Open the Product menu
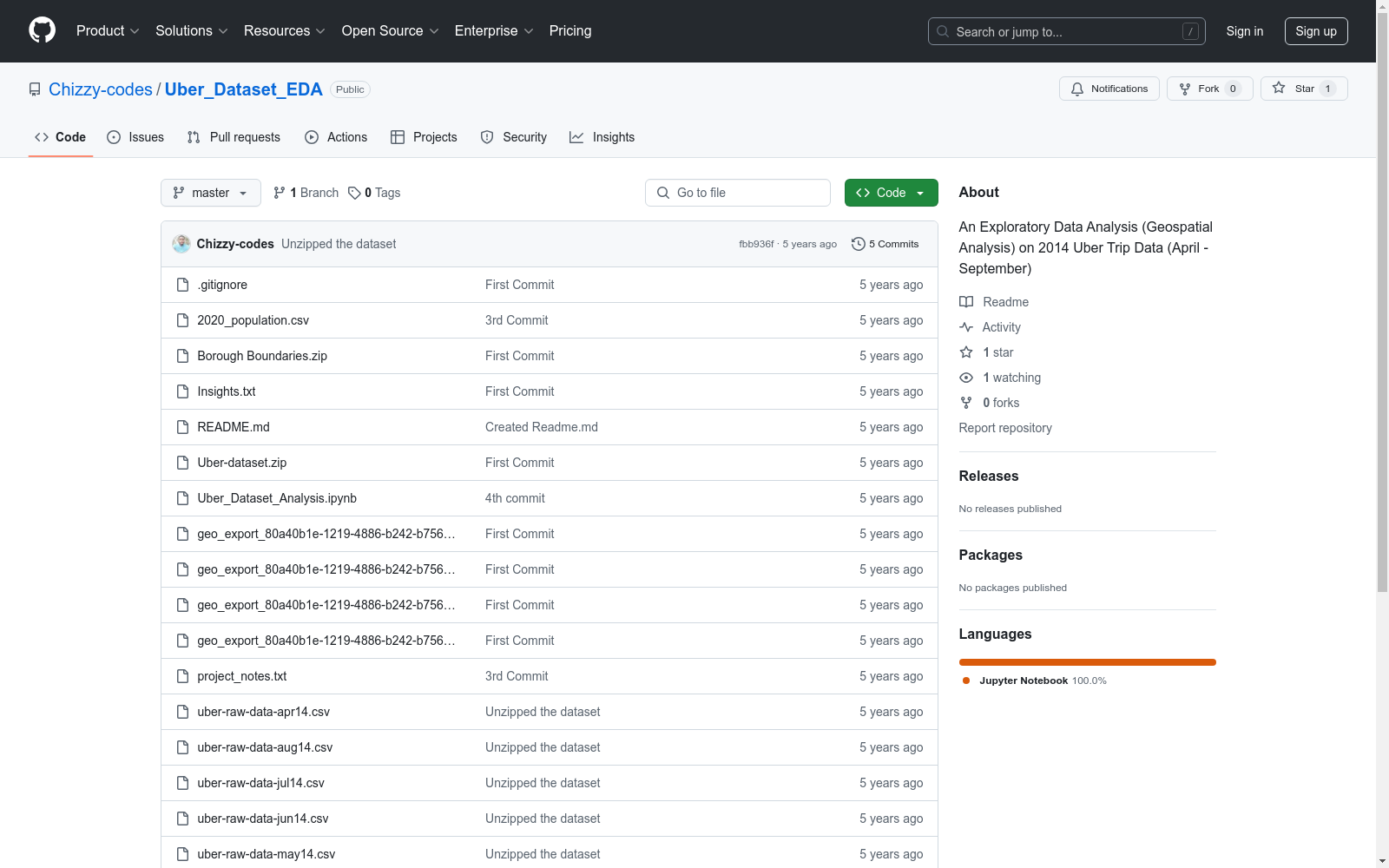Viewport: 1389px width, 868px height. tap(108, 31)
